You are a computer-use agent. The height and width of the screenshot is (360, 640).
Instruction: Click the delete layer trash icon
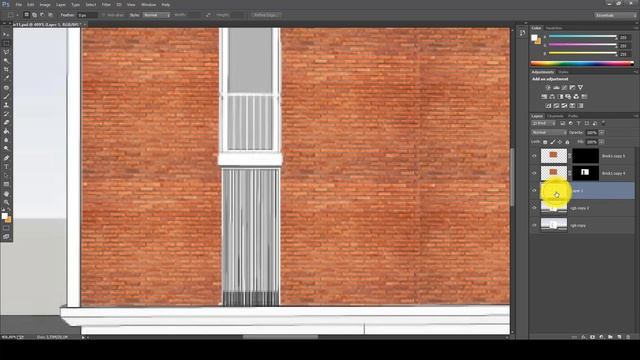pyautogui.click(x=628, y=337)
